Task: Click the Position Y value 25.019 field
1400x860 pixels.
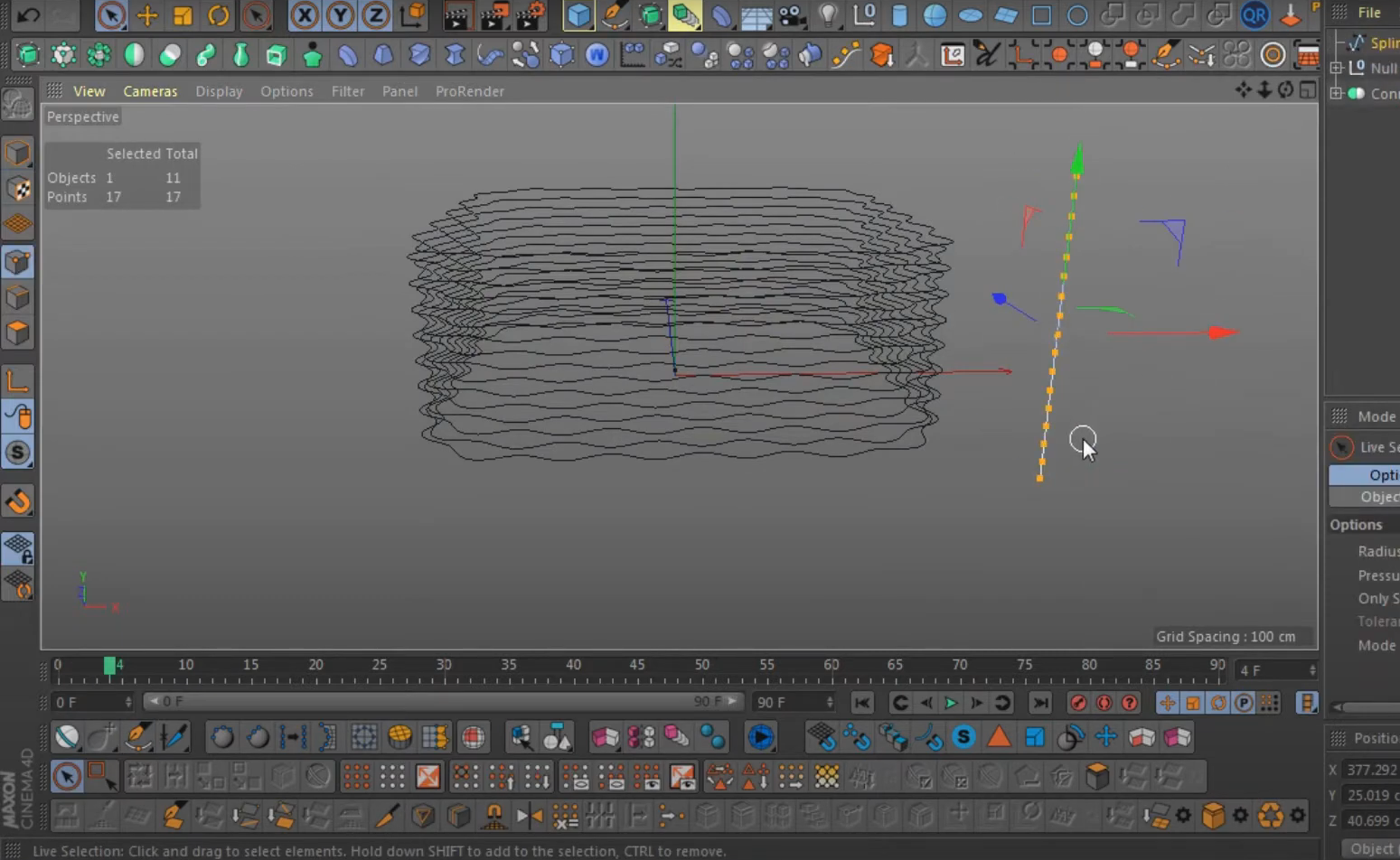Action: (x=1372, y=795)
